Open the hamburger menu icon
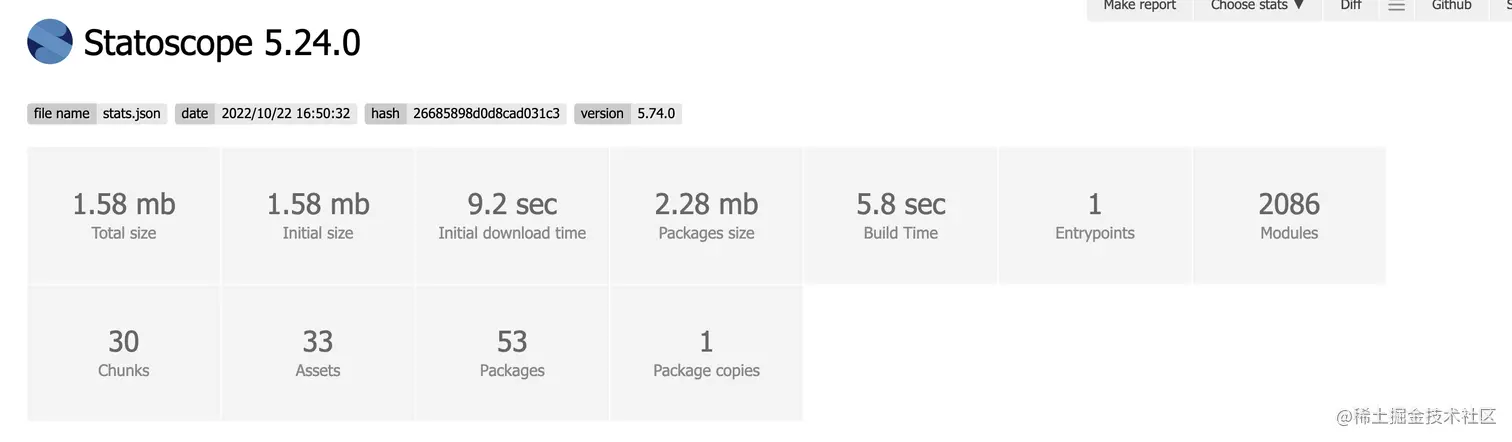 pos(1397,7)
